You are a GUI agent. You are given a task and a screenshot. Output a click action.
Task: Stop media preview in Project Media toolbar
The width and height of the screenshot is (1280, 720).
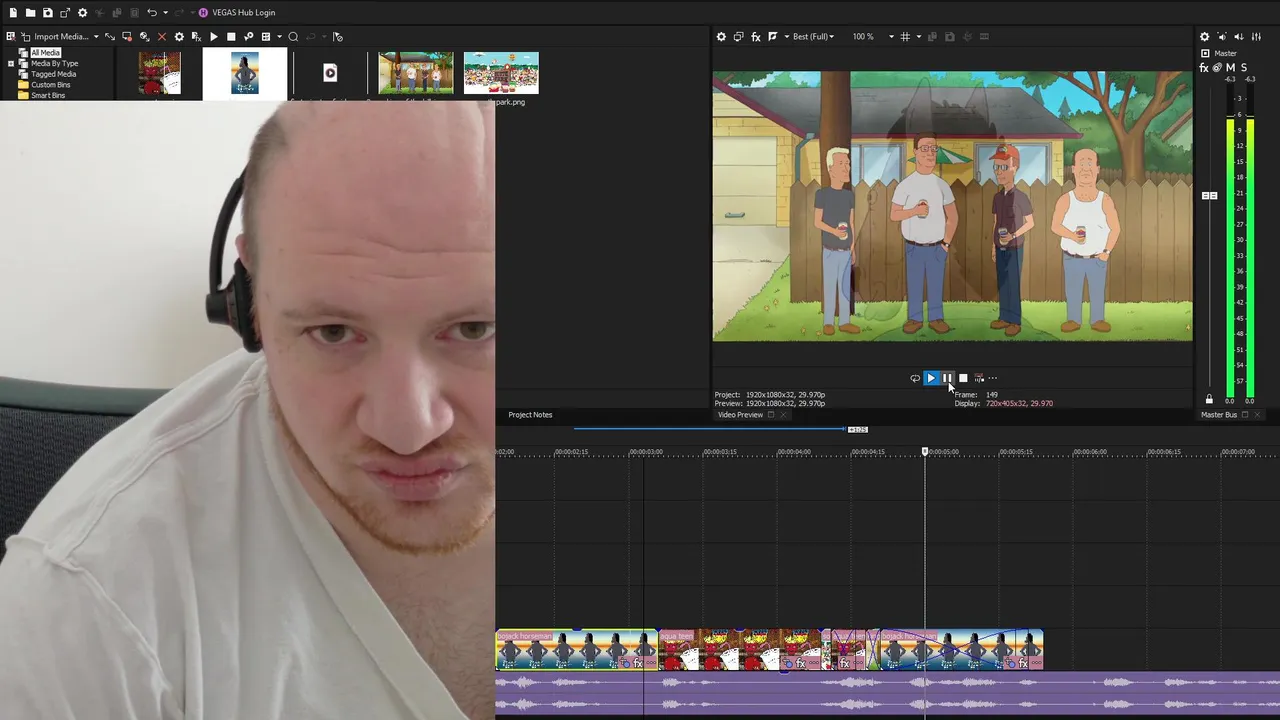[231, 37]
